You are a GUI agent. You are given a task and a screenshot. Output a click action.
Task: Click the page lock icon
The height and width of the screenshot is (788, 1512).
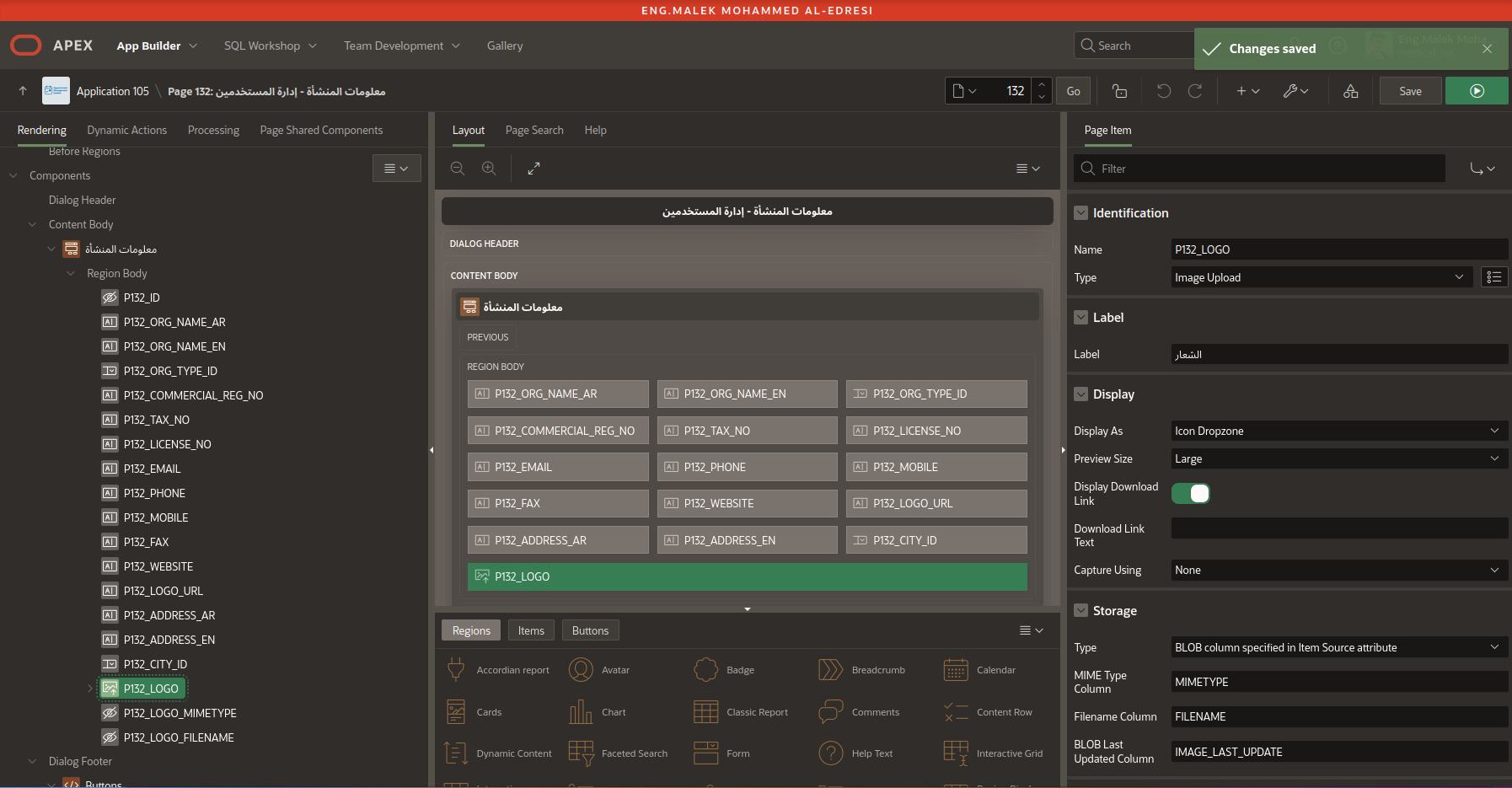tap(1119, 91)
